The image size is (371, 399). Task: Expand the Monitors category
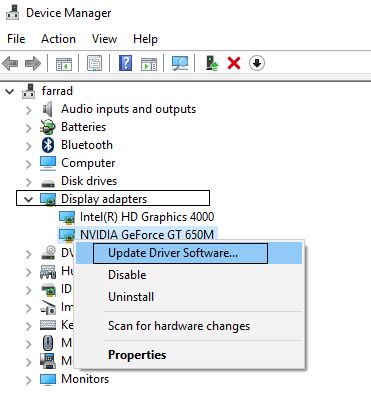pyautogui.click(x=29, y=380)
